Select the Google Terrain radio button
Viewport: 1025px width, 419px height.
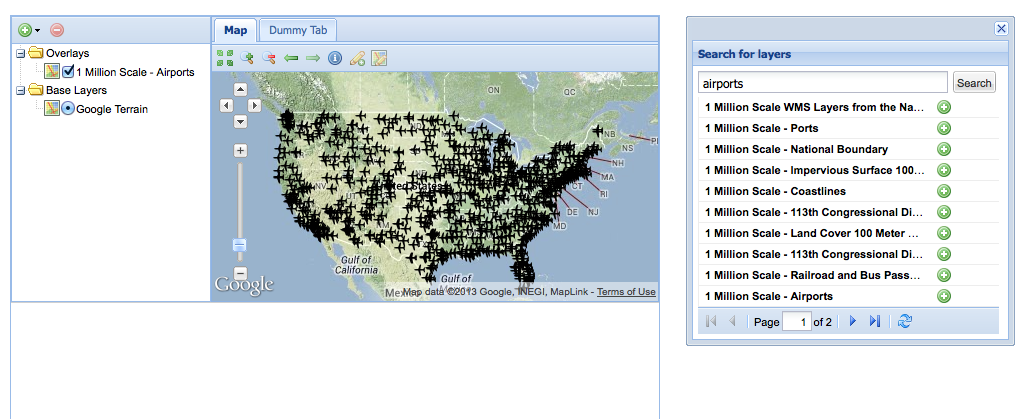[x=68, y=109]
